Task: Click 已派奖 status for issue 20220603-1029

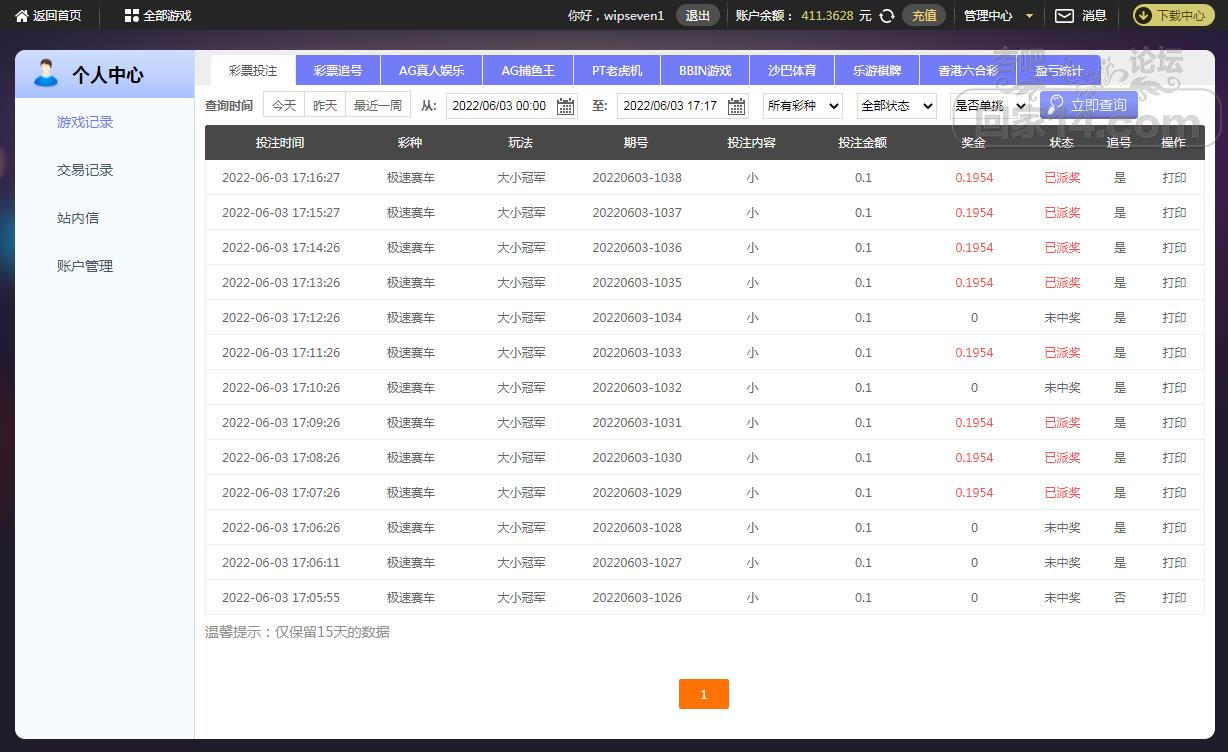Action: pos(1063,493)
